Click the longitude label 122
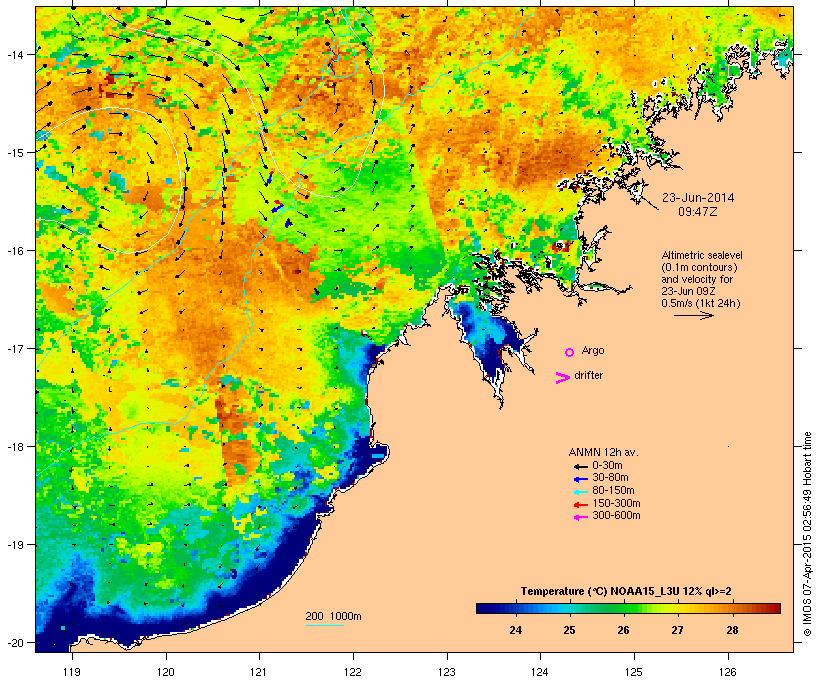The height and width of the screenshot is (680, 820). pos(353,672)
